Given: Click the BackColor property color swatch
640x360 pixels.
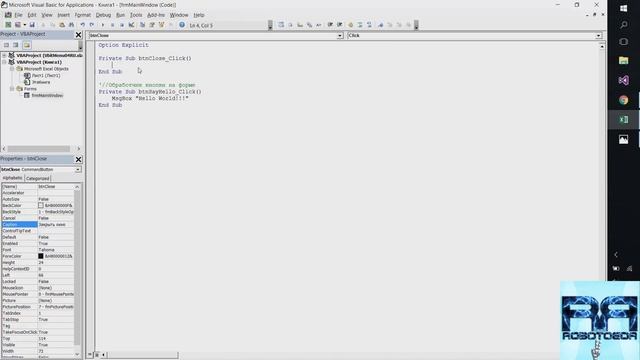Looking at the screenshot, I should pyautogui.click(x=41, y=205).
